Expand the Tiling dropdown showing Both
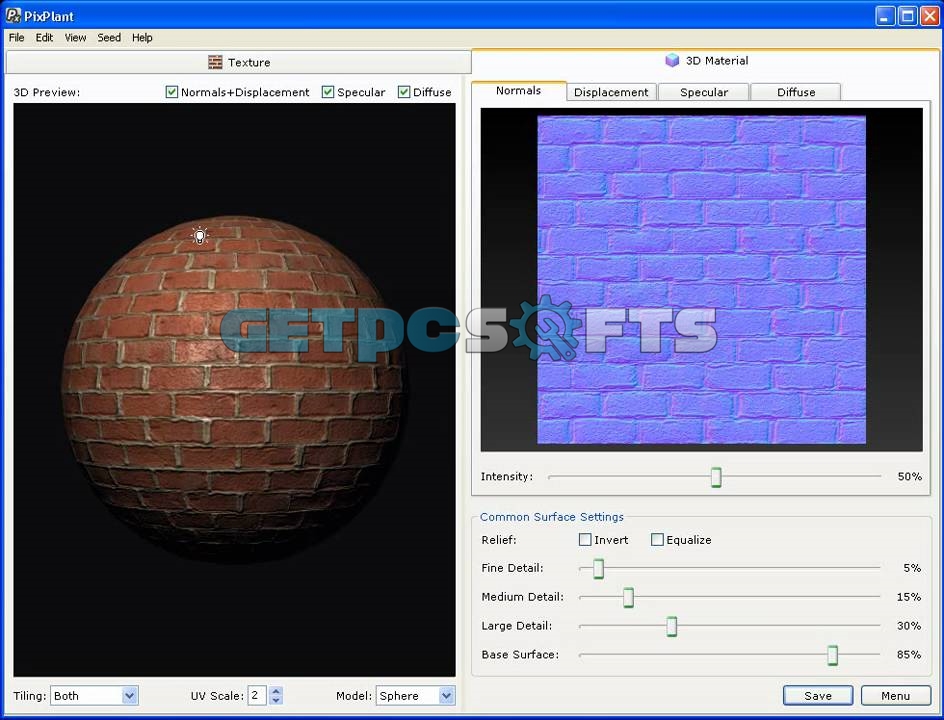This screenshot has width=944, height=720. coord(129,695)
